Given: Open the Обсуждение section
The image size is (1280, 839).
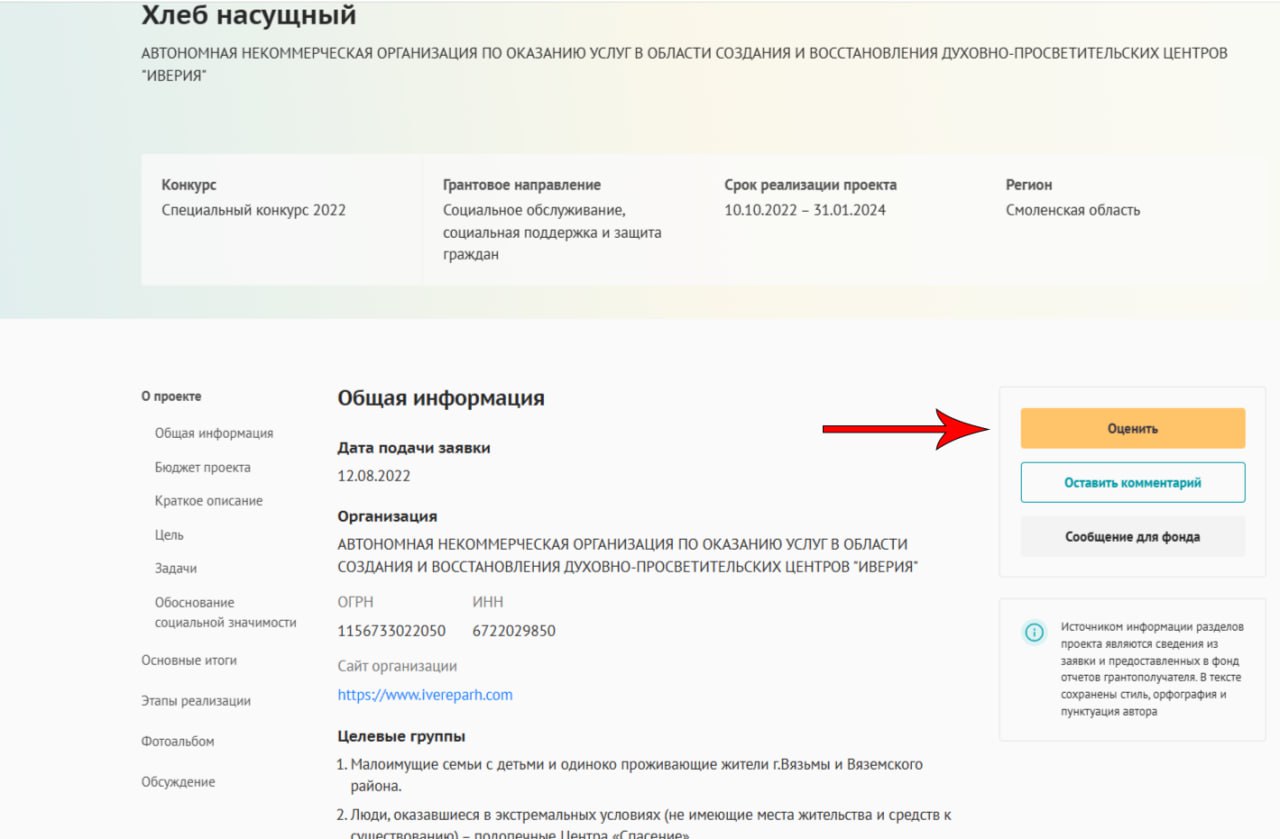Looking at the screenshot, I should pyautogui.click(x=178, y=782).
